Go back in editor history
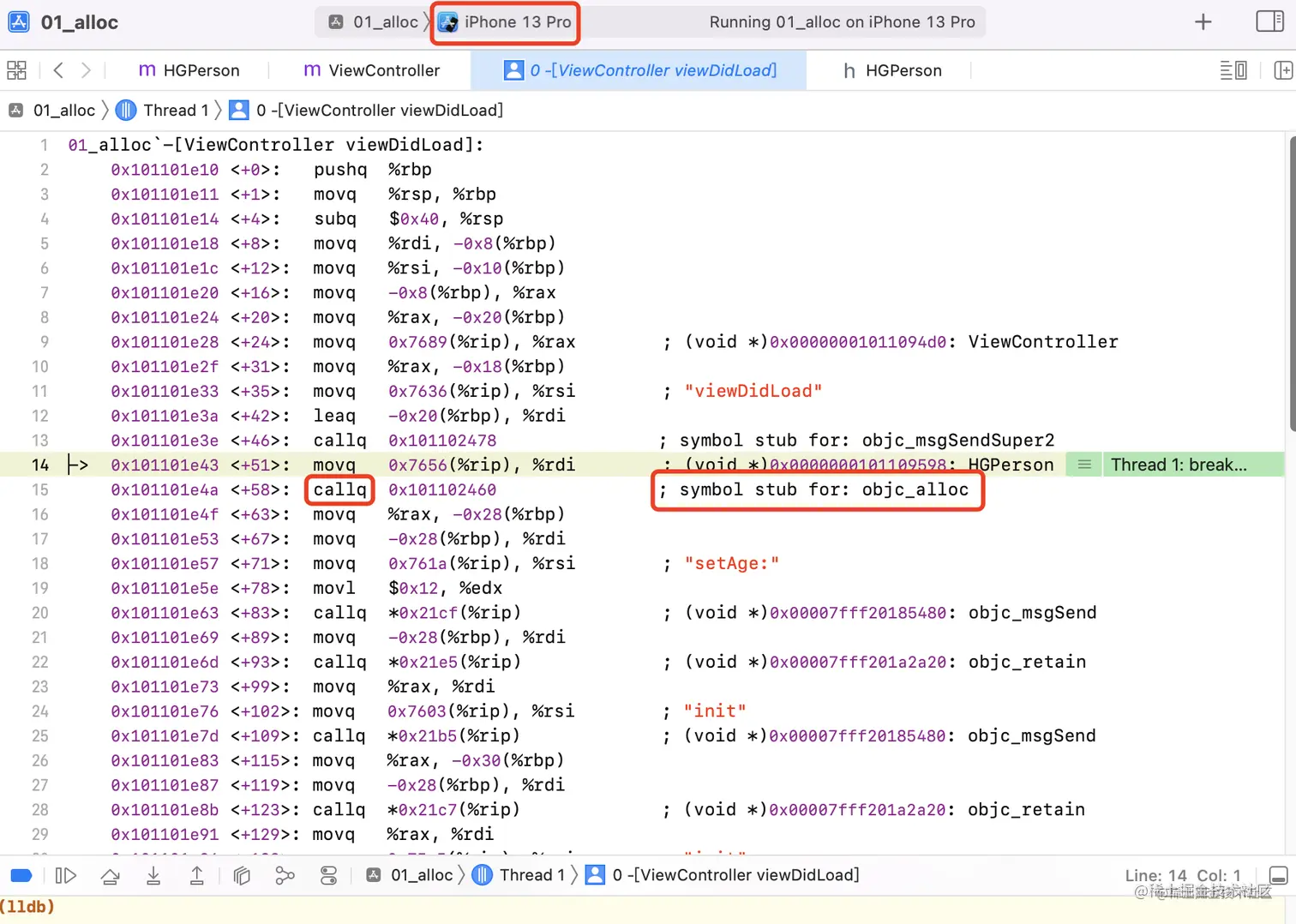This screenshot has width=1296, height=924. 58,70
